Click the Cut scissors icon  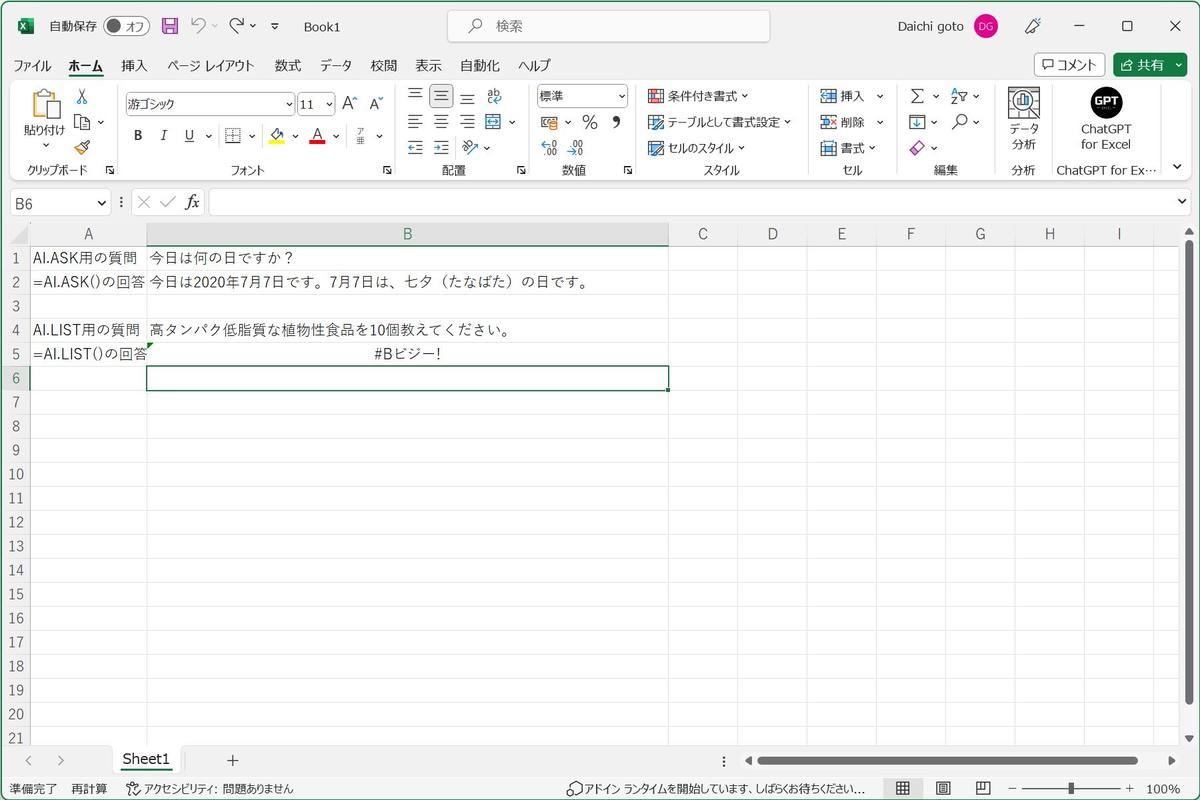[x=82, y=97]
